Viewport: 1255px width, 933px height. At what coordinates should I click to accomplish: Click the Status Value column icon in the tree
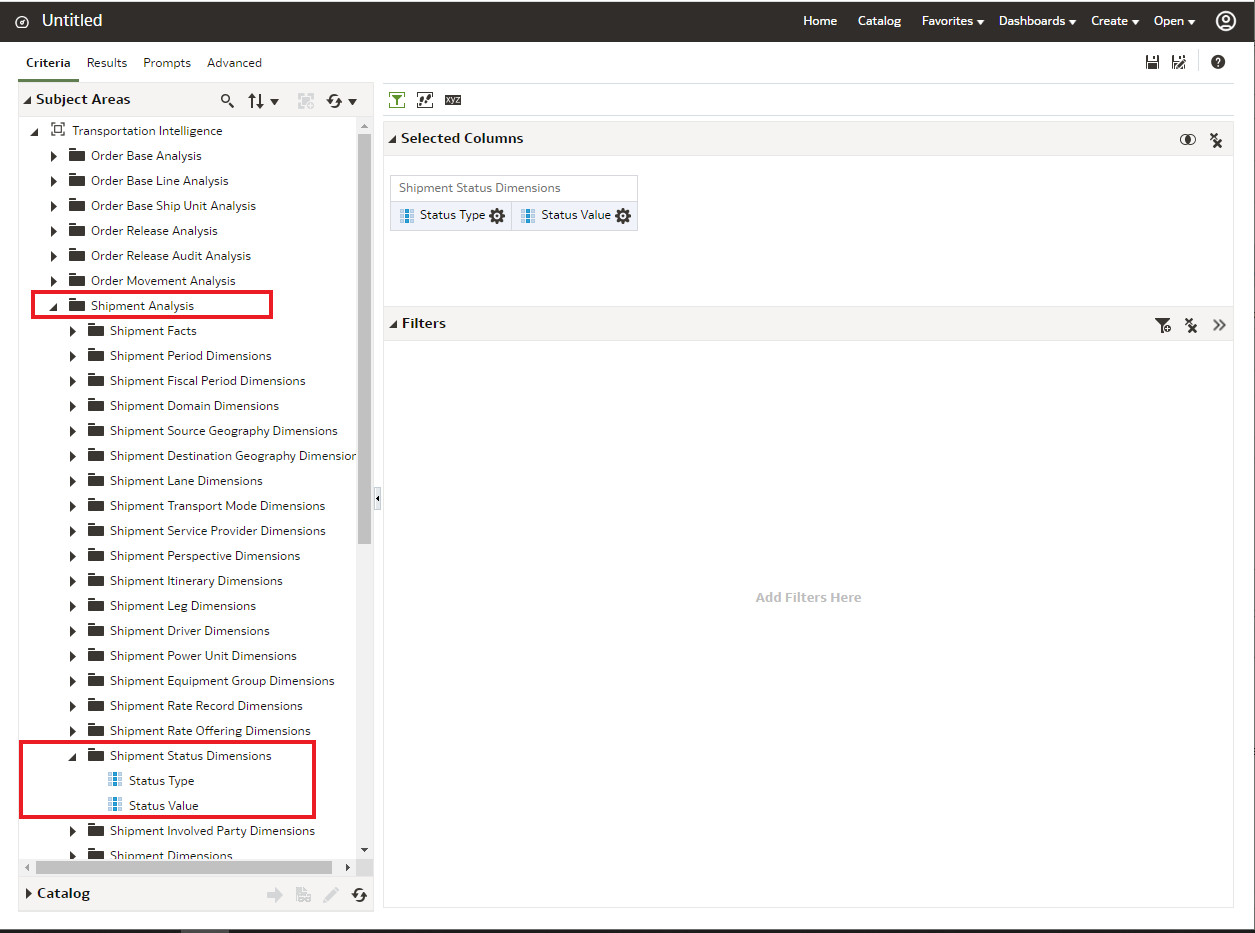[115, 805]
